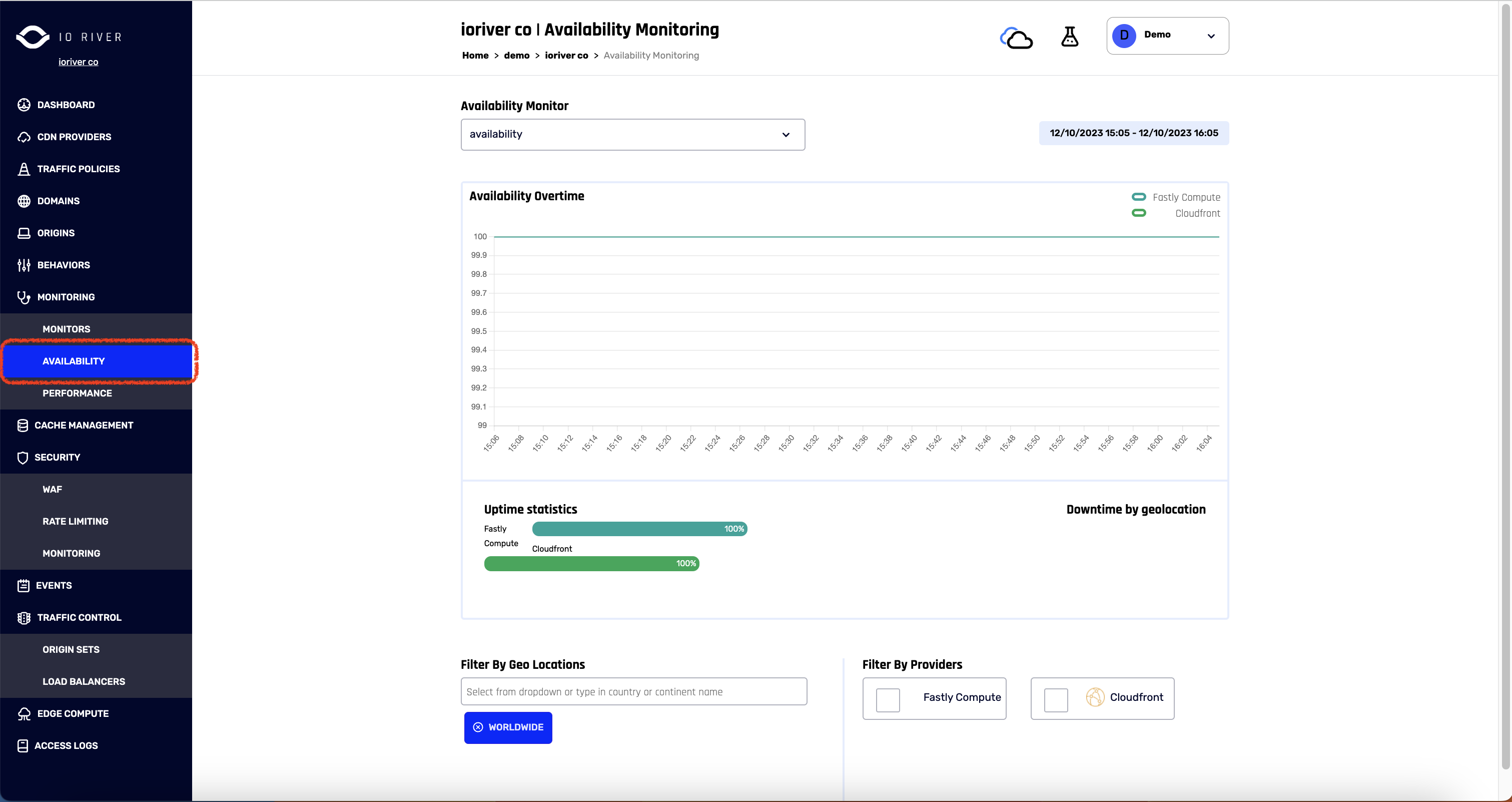Select the Performance menu item

(x=77, y=393)
